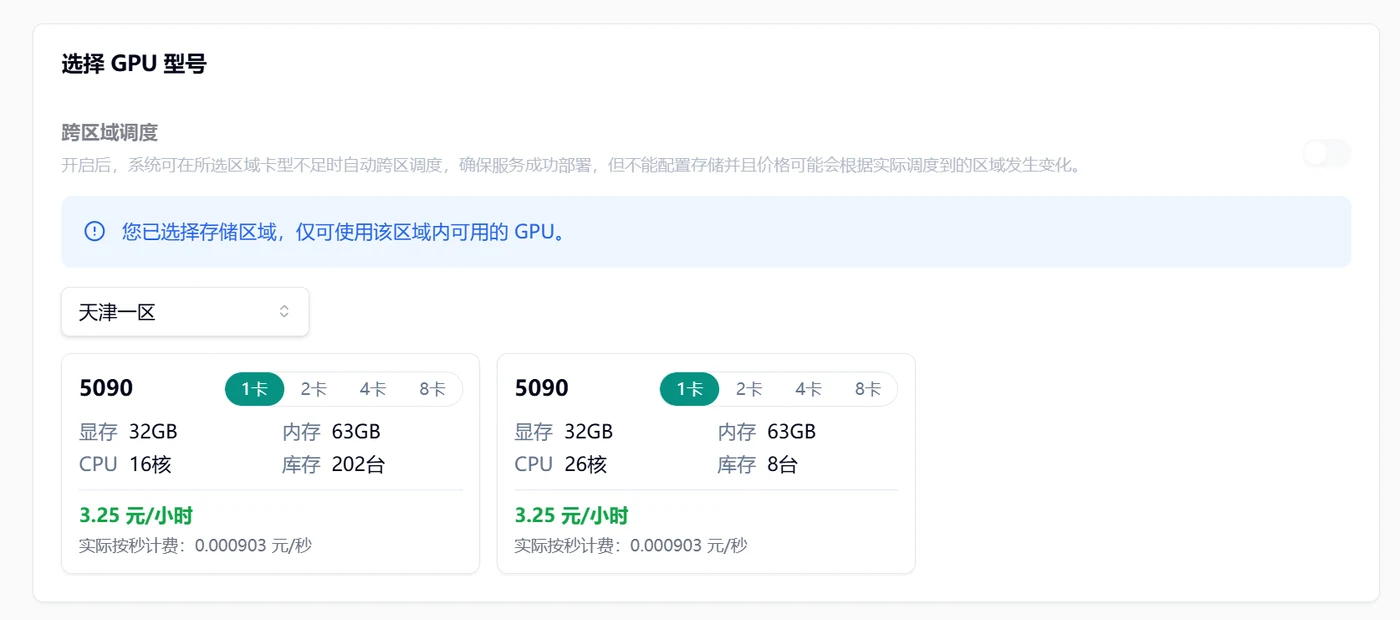Choose 2卡 on the 26核 5090 card

click(749, 389)
